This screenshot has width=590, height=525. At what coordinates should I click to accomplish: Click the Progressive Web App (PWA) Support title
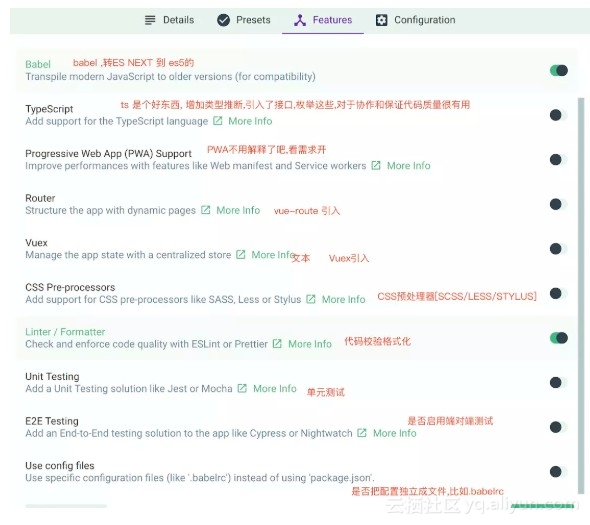point(108,153)
